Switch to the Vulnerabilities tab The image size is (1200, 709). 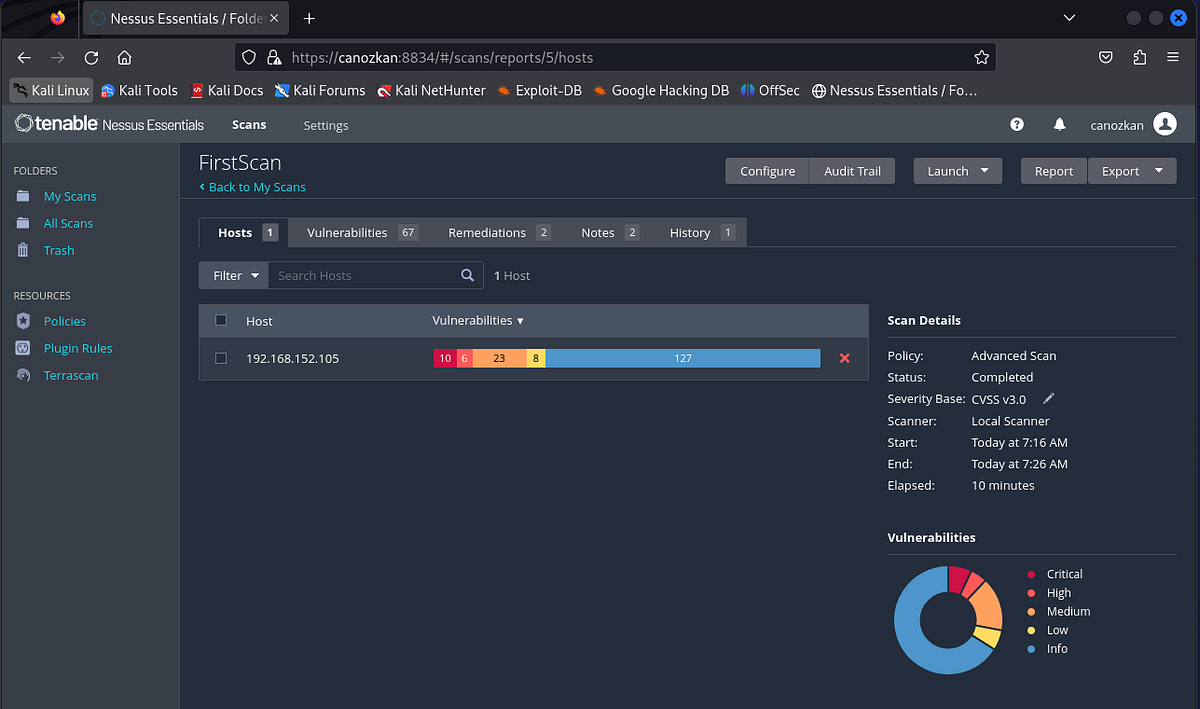350,231
